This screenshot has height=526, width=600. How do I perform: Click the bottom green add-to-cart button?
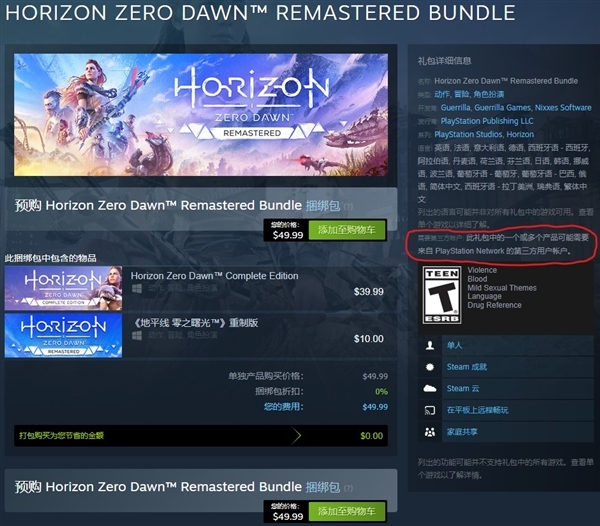pos(347,511)
